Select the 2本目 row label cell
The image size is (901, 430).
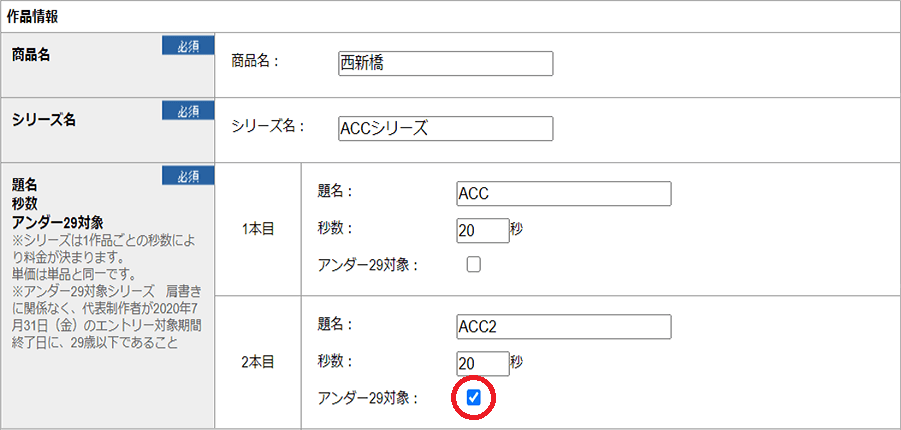(x=258, y=363)
